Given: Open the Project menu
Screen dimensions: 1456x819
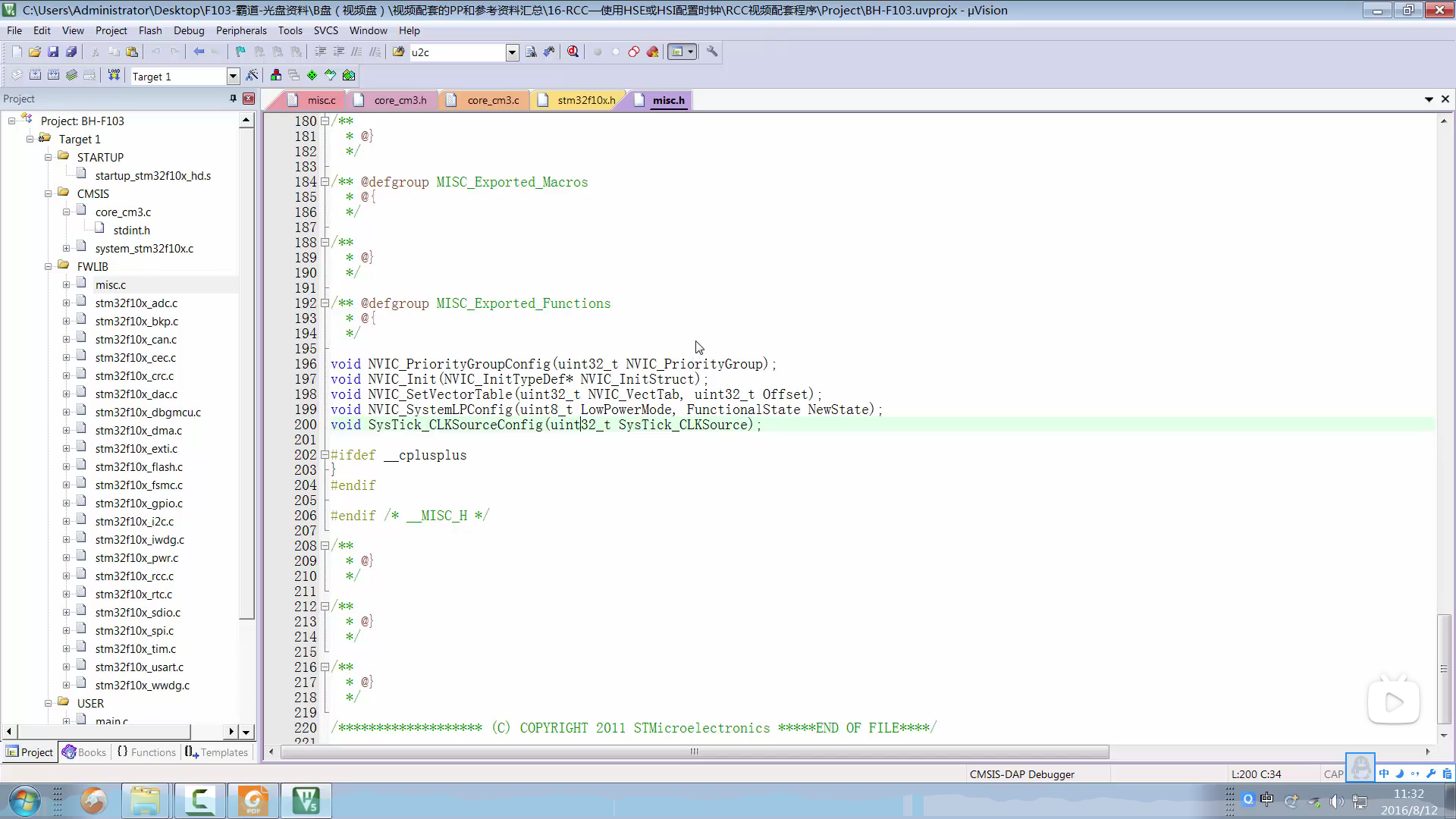Looking at the screenshot, I should point(111,30).
